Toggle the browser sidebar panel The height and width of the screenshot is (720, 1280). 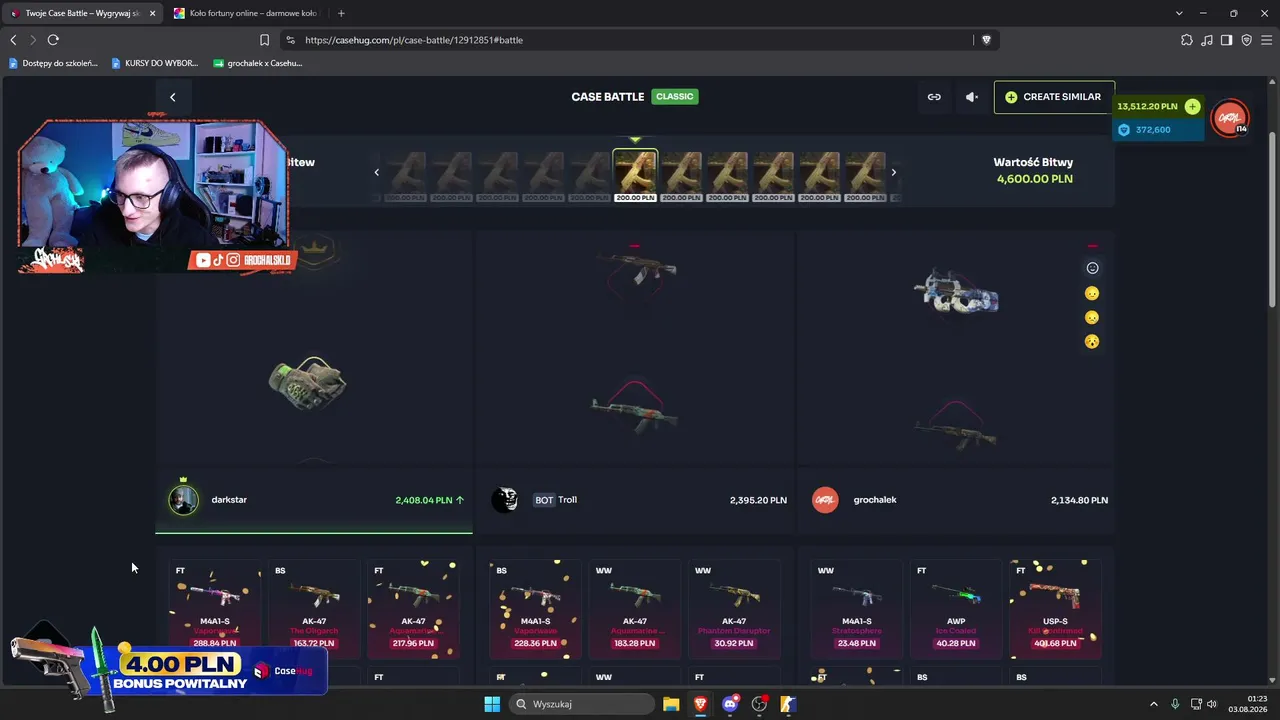(x=1226, y=40)
